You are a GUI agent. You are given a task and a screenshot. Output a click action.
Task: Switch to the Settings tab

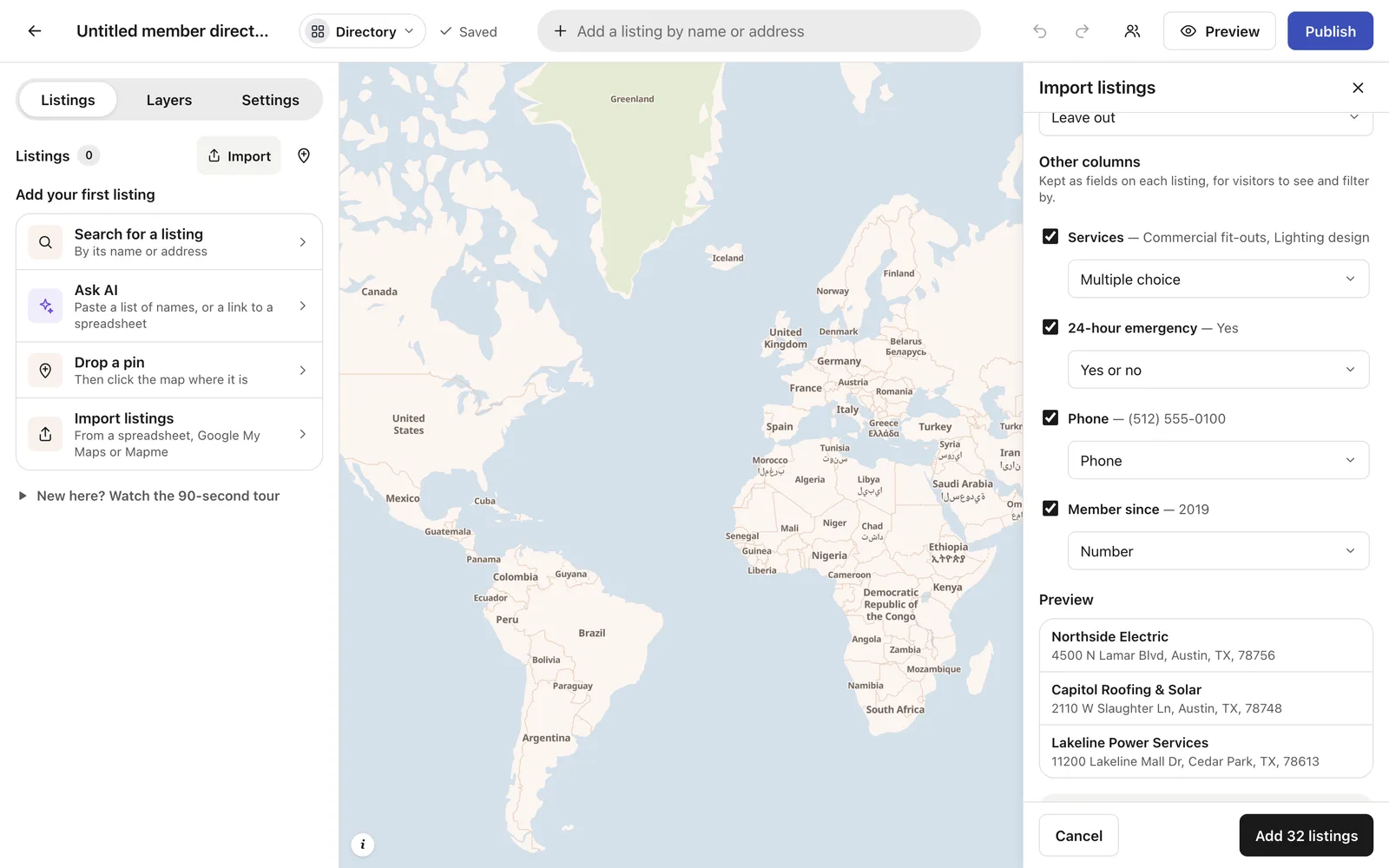tap(270, 100)
